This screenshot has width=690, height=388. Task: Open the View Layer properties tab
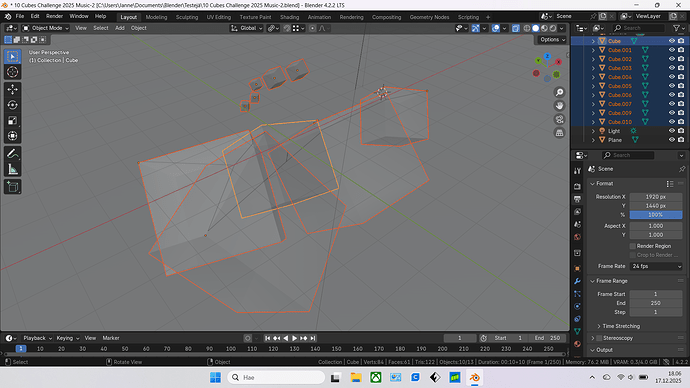(x=577, y=212)
